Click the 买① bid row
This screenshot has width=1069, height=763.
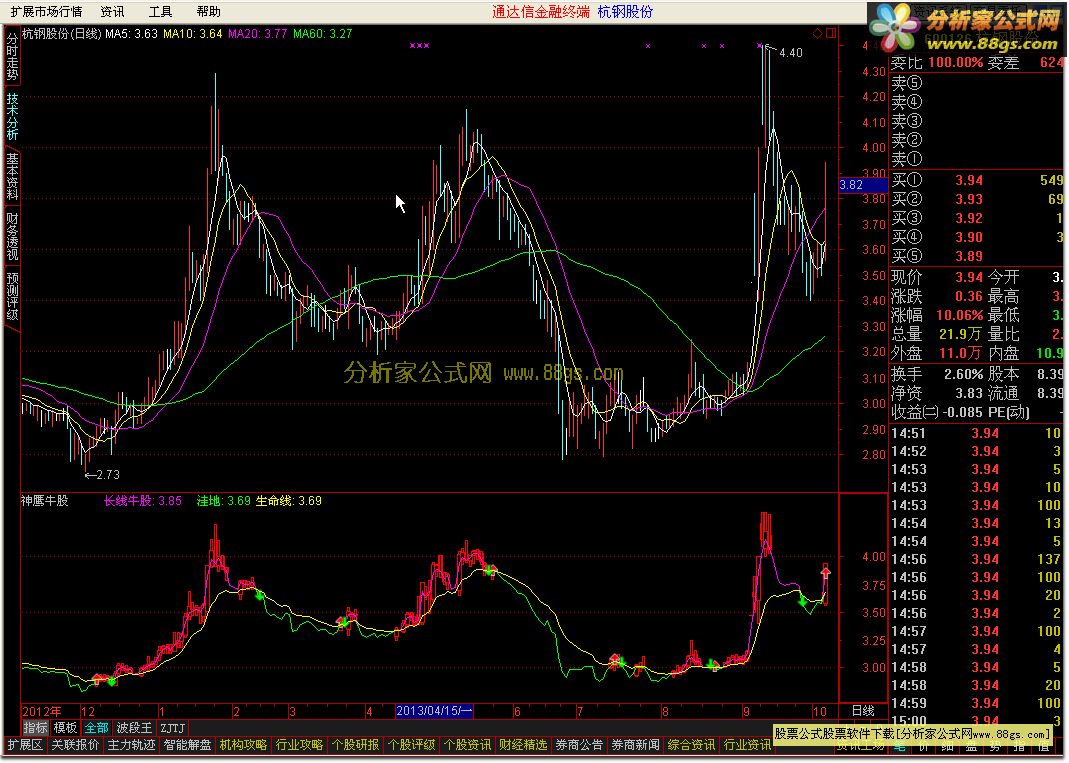click(x=976, y=180)
